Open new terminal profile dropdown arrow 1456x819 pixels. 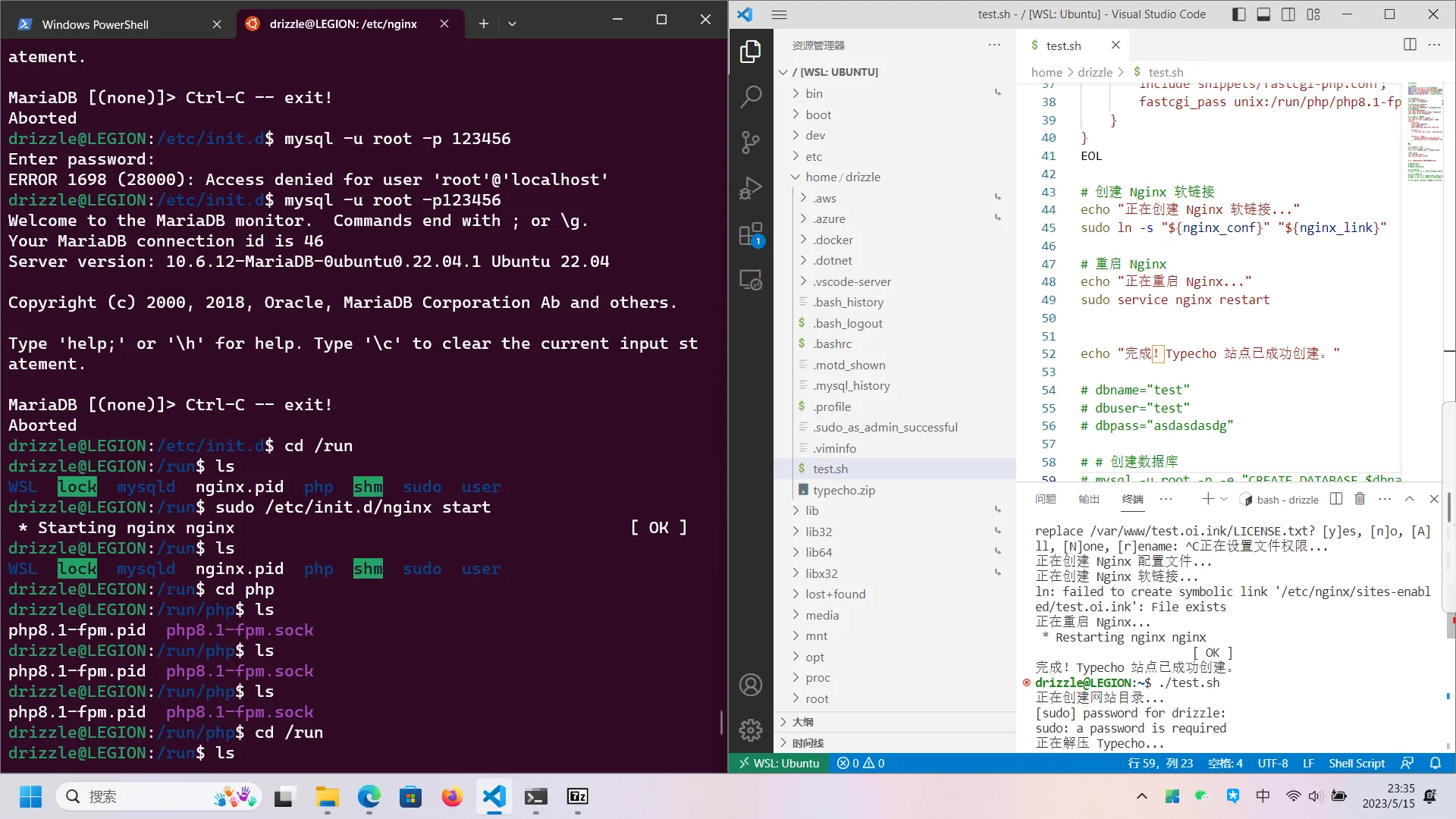(1223, 499)
